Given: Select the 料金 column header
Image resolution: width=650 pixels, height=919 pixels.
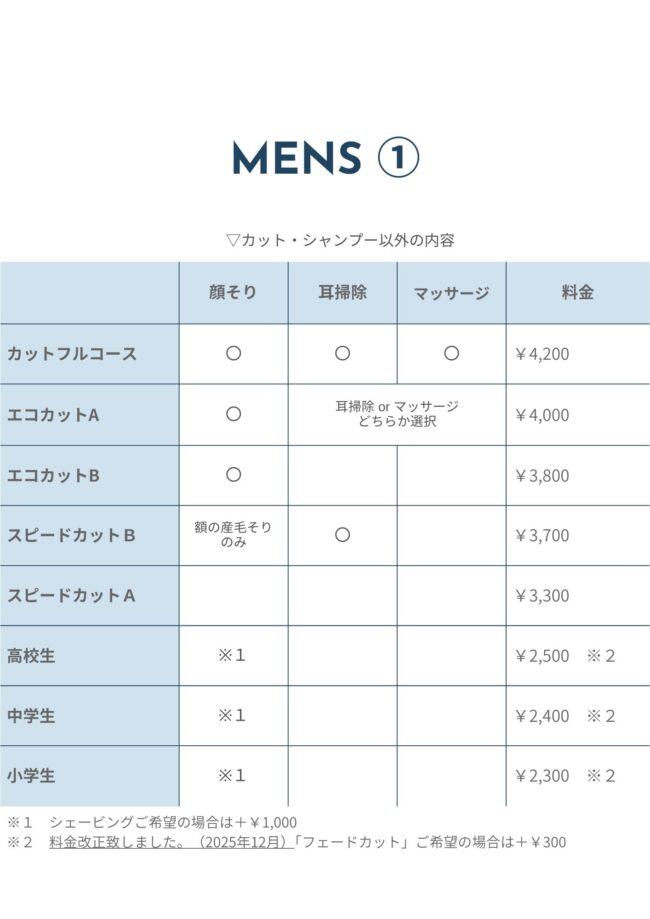Looking at the screenshot, I should [x=577, y=292].
